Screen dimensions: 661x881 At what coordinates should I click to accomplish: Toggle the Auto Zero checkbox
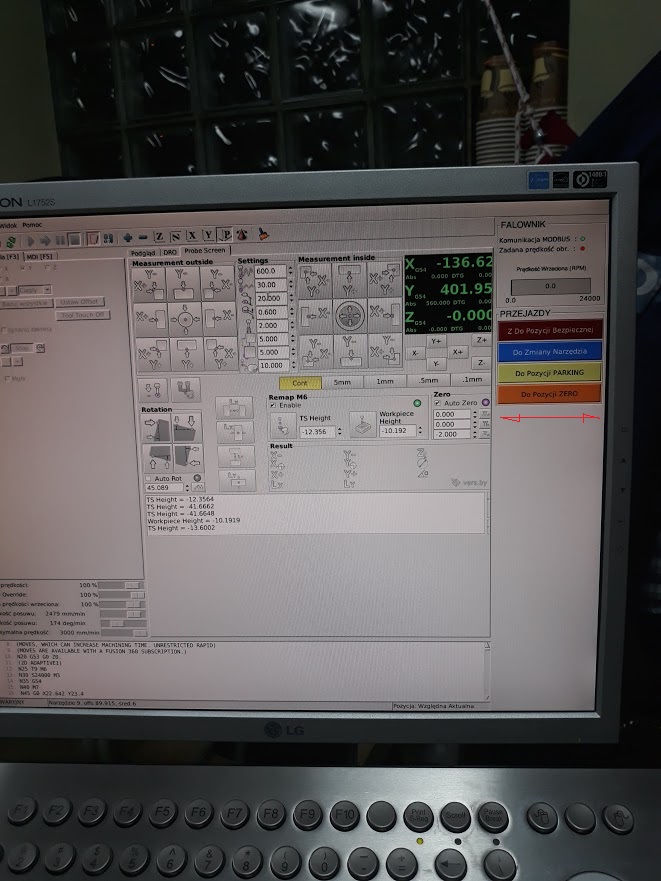(437, 403)
